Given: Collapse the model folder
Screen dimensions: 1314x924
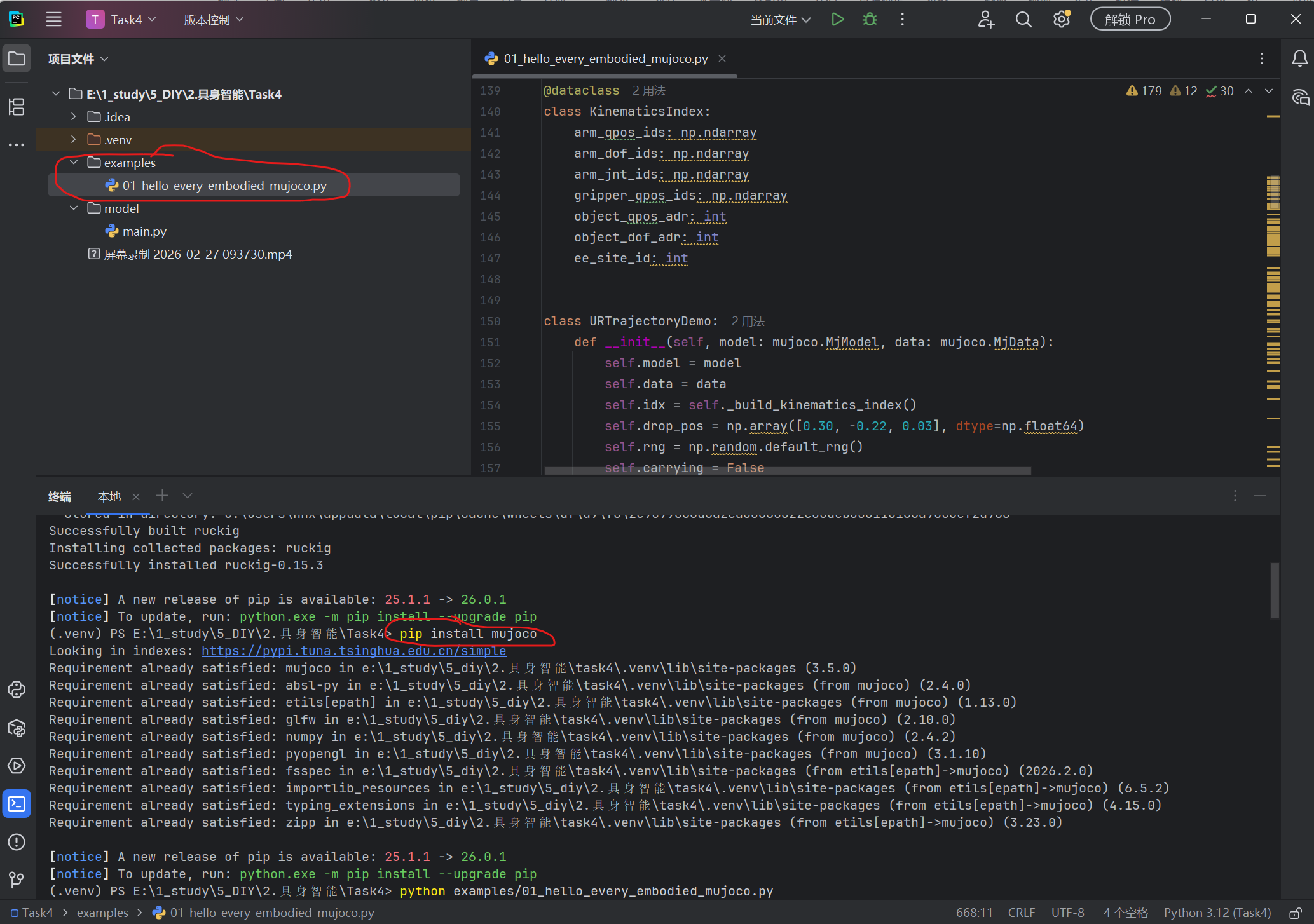Looking at the screenshot, I should [x=74, y=208].
